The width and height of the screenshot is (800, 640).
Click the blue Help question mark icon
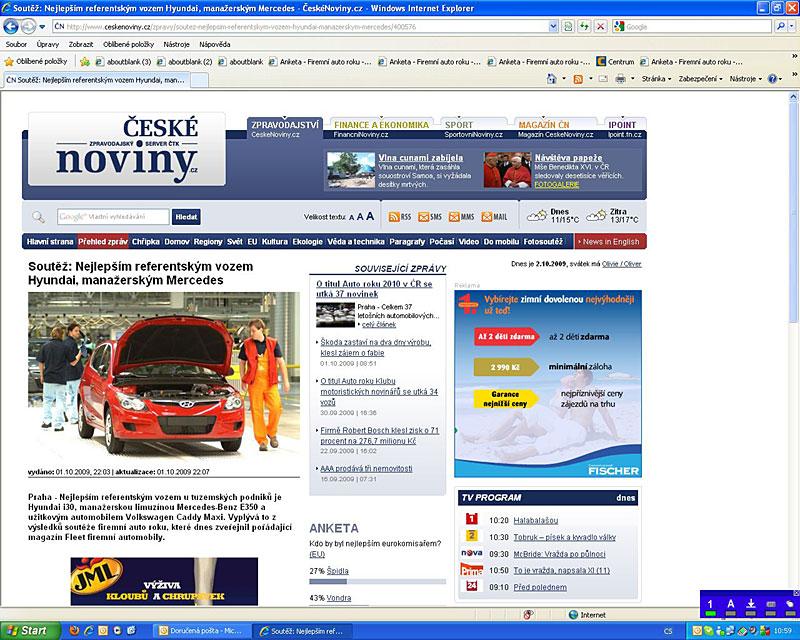click(x=772, y=79)
